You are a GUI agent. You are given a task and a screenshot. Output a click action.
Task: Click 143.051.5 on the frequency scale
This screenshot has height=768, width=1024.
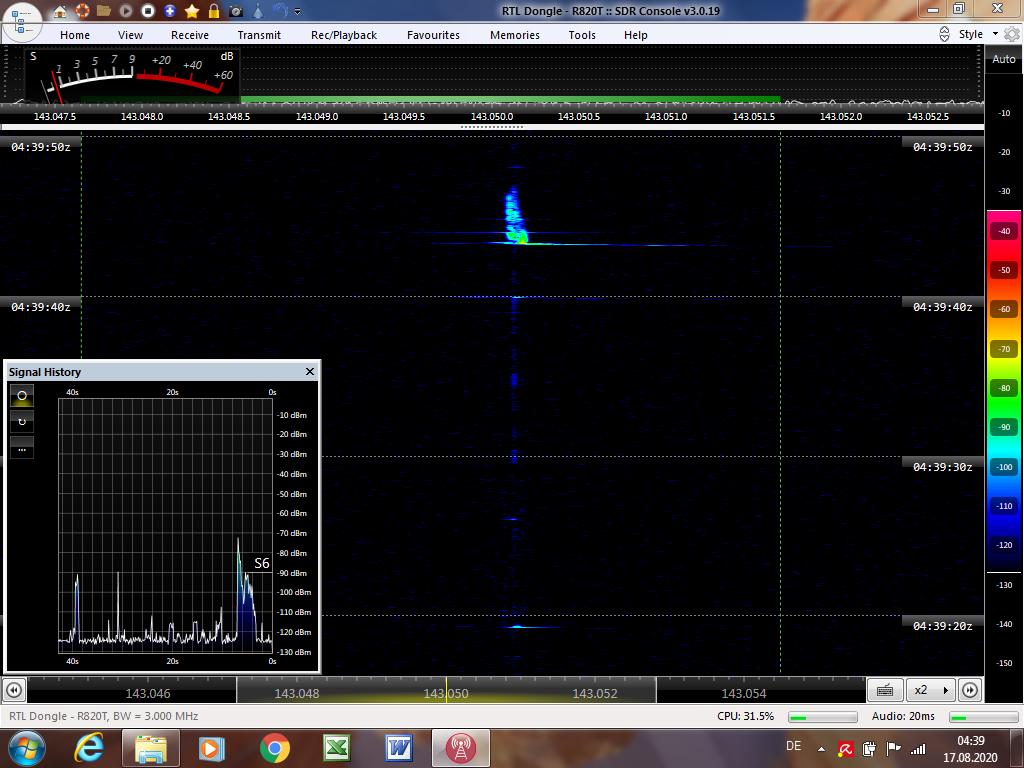tap(753, 116)
